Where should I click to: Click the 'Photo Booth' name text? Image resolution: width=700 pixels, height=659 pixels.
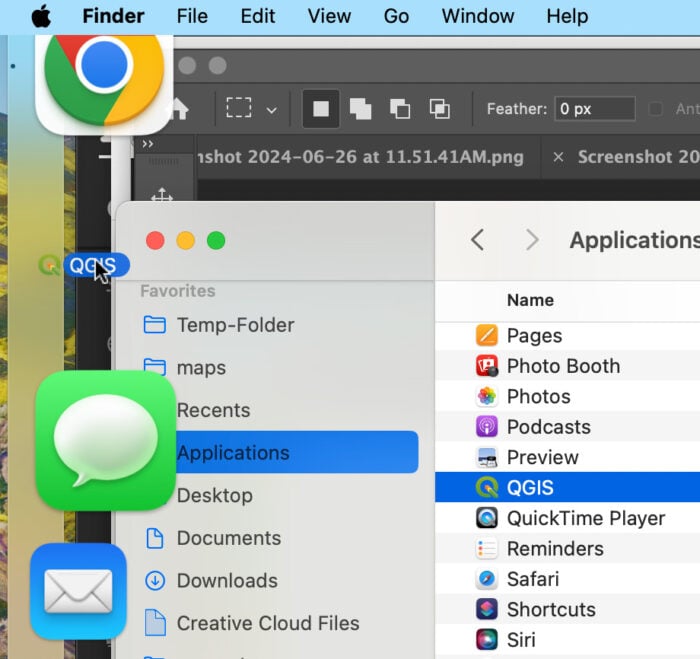click(x=563, y=366)
